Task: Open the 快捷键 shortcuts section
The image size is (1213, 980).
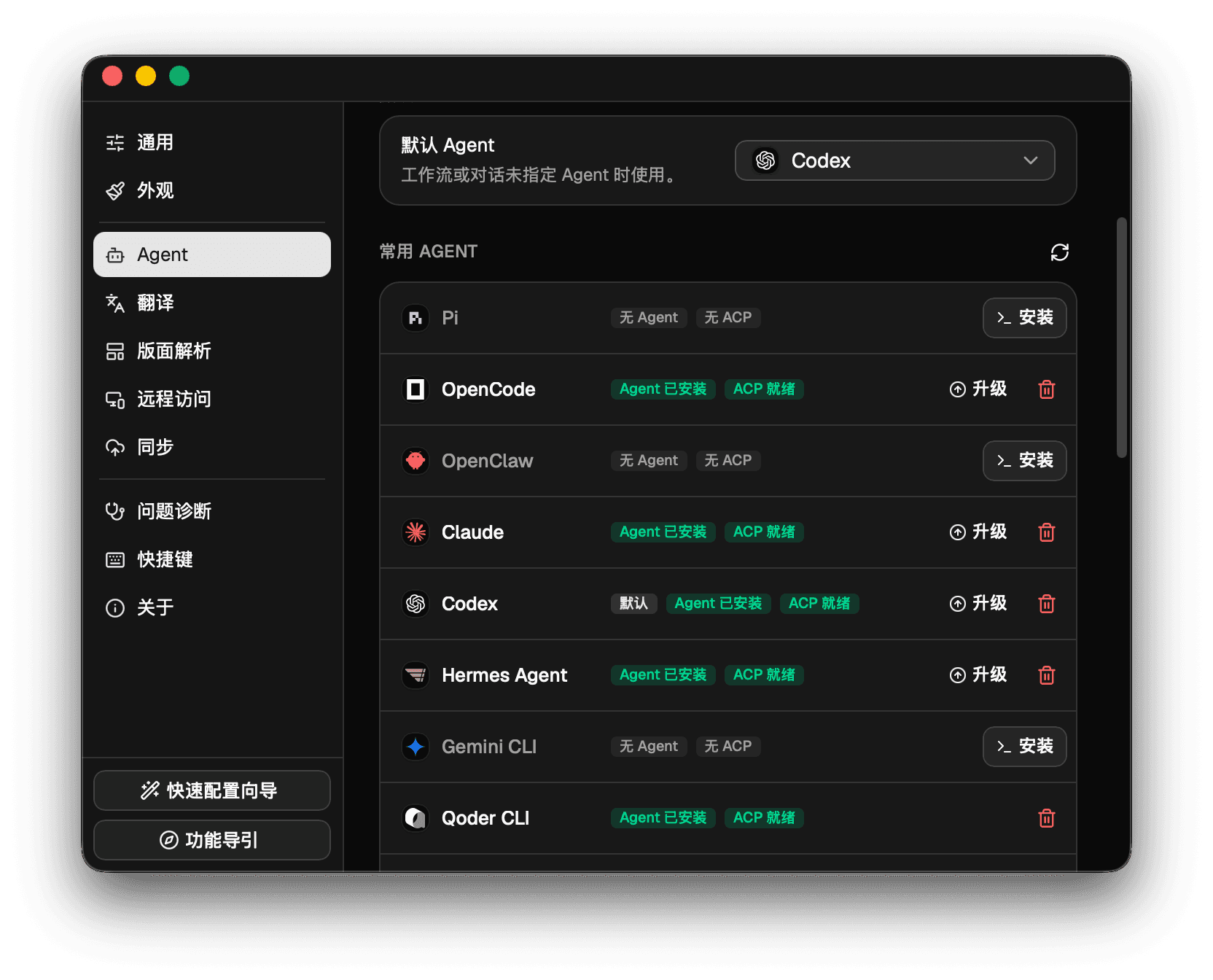Action: click(211, 559)
